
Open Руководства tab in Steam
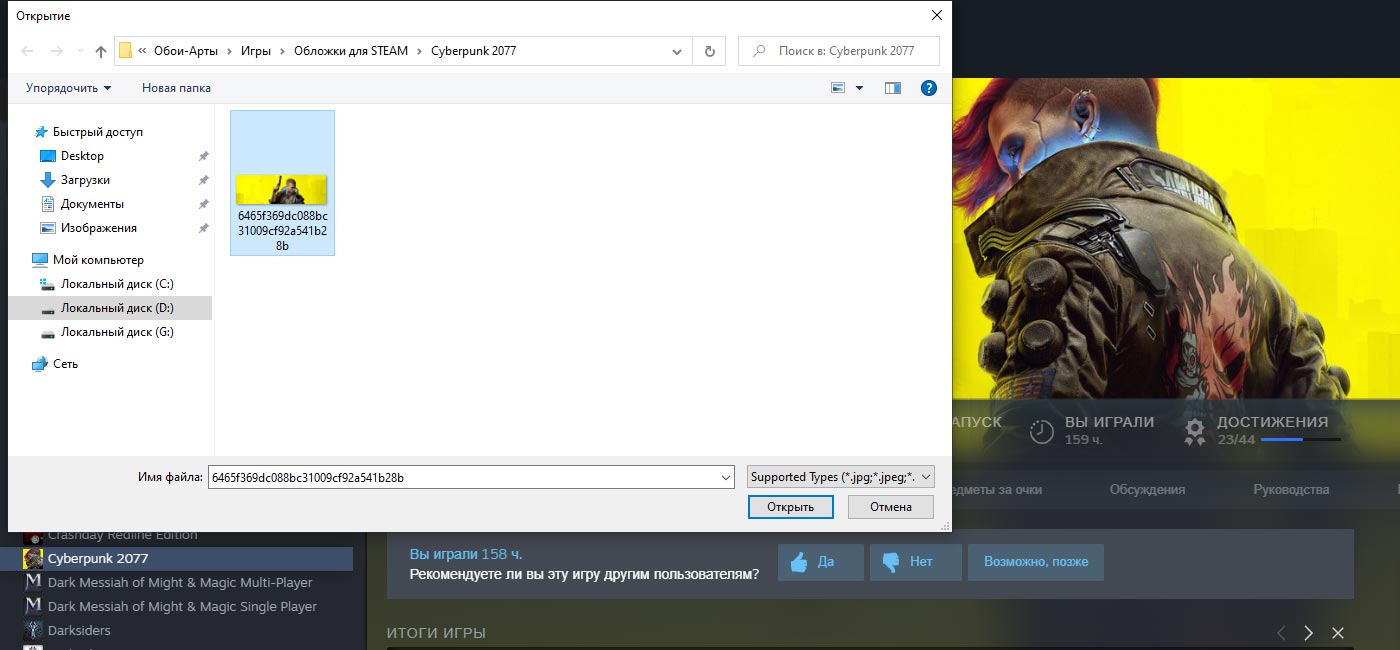coord(1291,490)
